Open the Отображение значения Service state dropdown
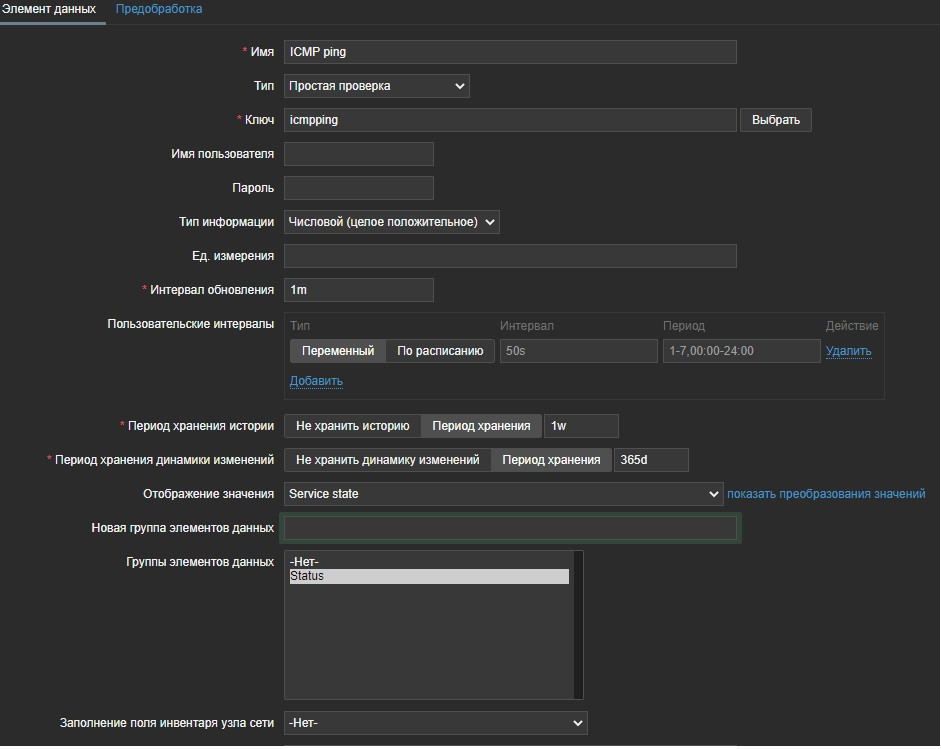This screenshot has height=749, width=941. (503, 494)
